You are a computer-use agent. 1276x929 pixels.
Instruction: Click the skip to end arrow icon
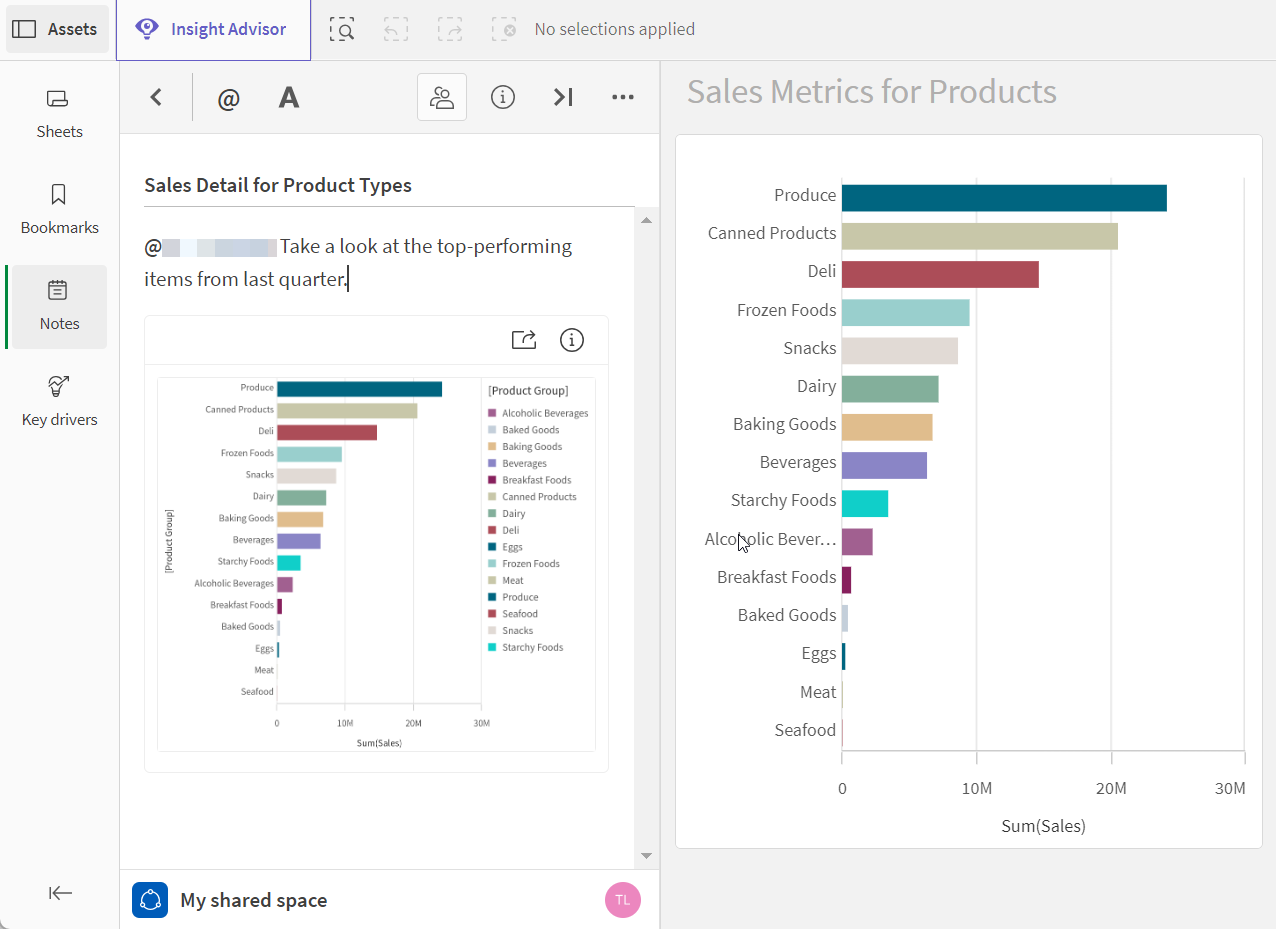[563, 97]
